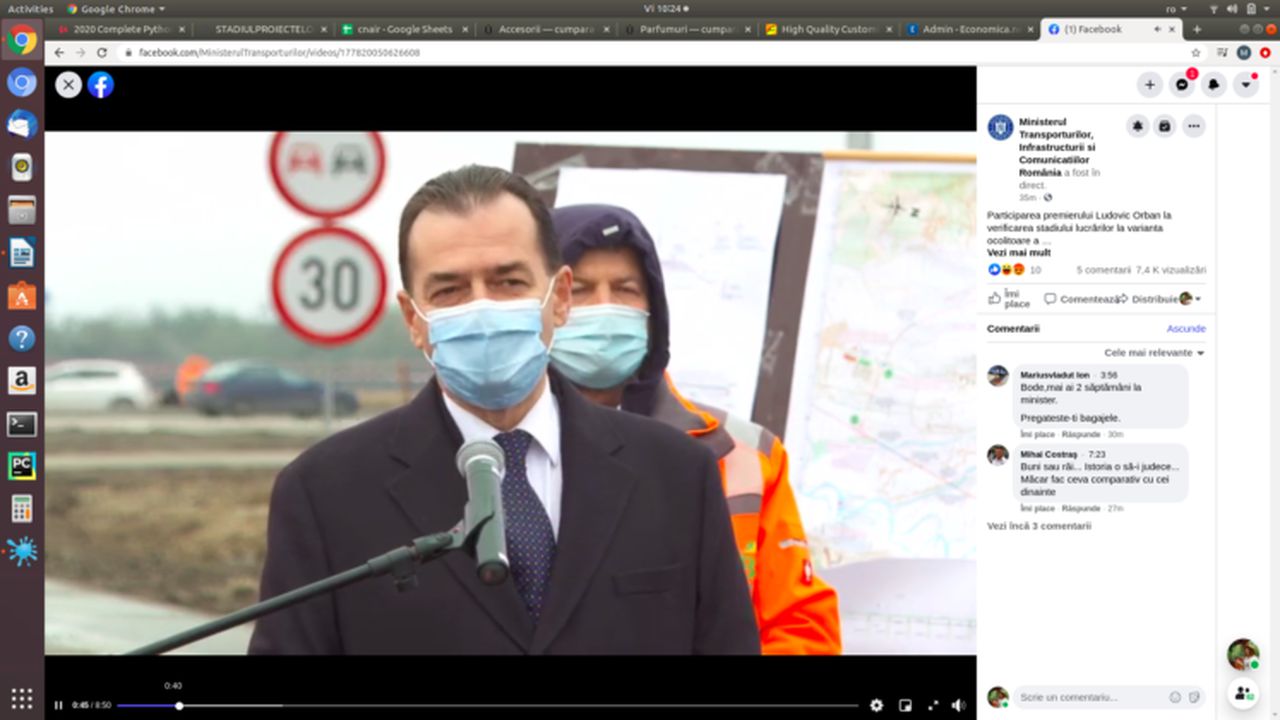Mute the video volume

(x=958, y=705)
